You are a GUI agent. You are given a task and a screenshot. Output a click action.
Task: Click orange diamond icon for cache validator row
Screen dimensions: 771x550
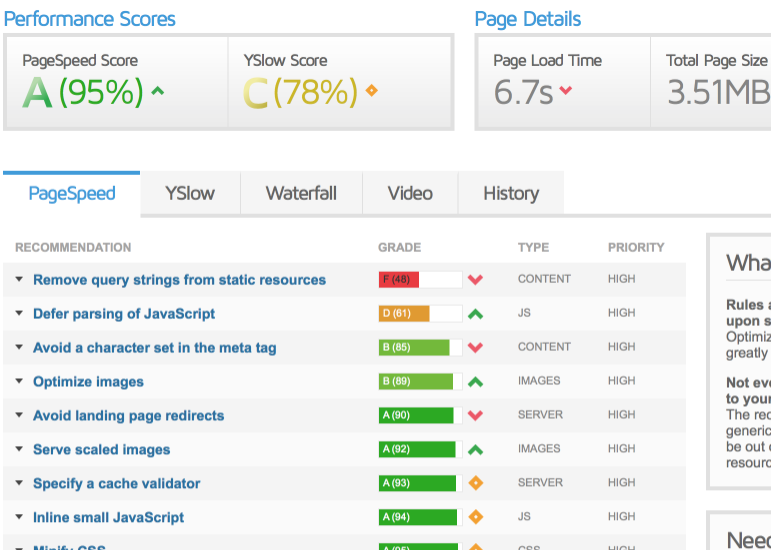coord(475,483)
